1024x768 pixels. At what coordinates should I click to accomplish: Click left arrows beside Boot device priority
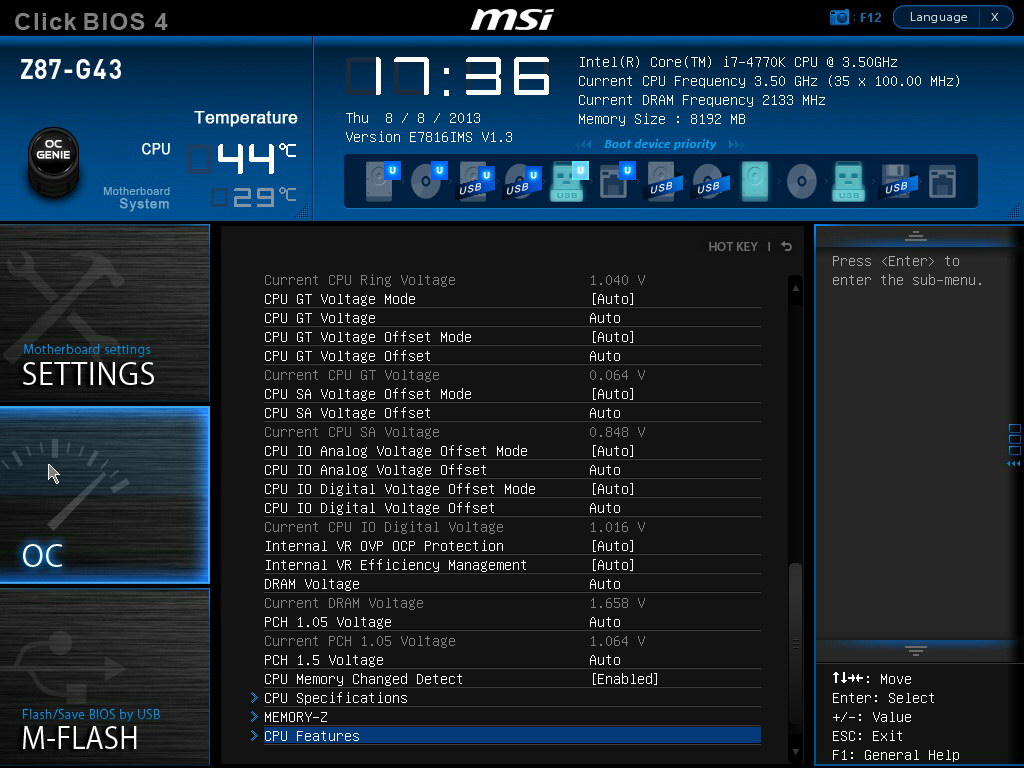click(x=584, y=144)
